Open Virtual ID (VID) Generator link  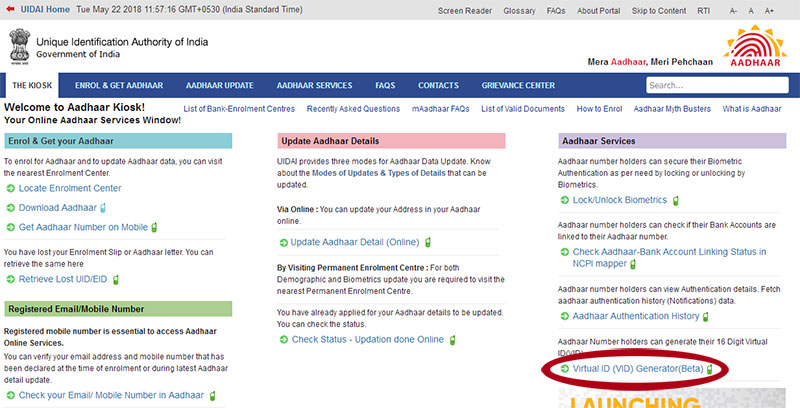point(636,369)
